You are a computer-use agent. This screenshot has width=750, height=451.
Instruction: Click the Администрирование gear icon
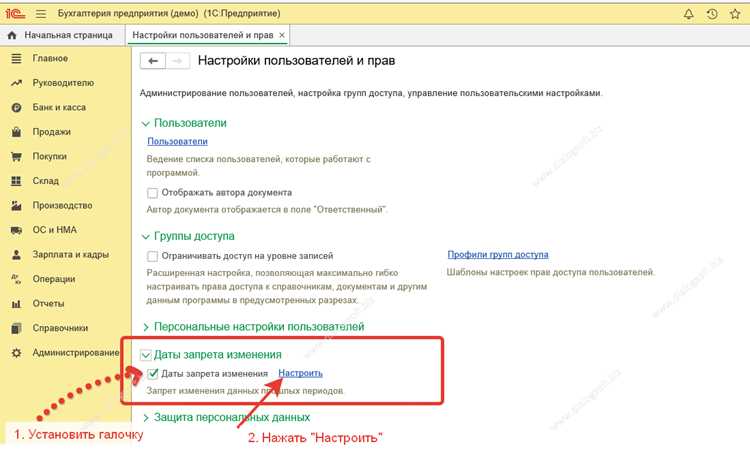16,353
